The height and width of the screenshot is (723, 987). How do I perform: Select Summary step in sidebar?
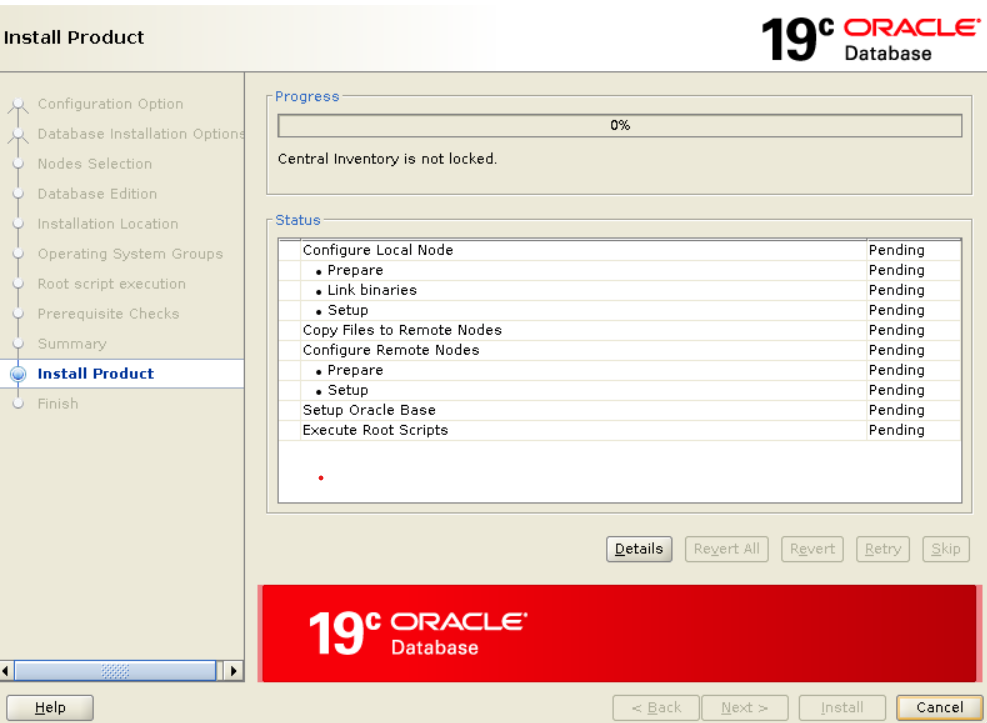[72, 344]
